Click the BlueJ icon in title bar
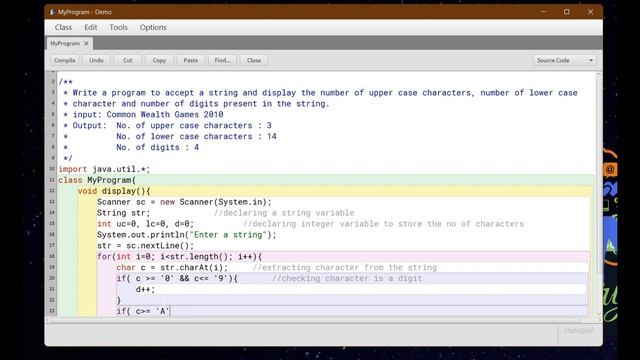Viewport: 640px width, 360px height. (53, 12)
